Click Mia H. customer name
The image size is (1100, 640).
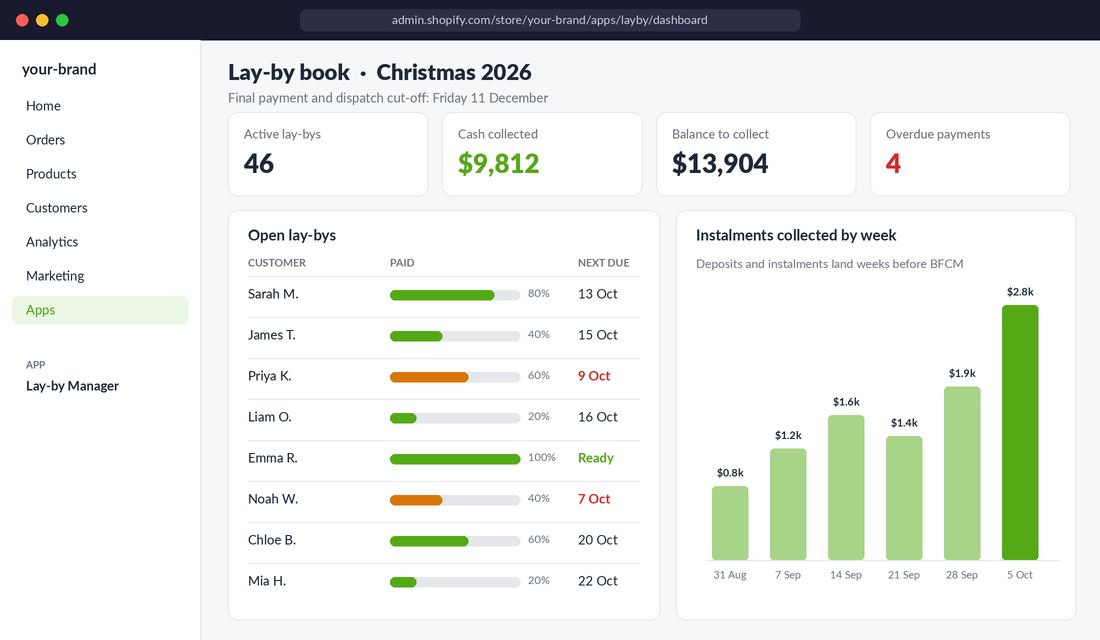tap(267, 581)
